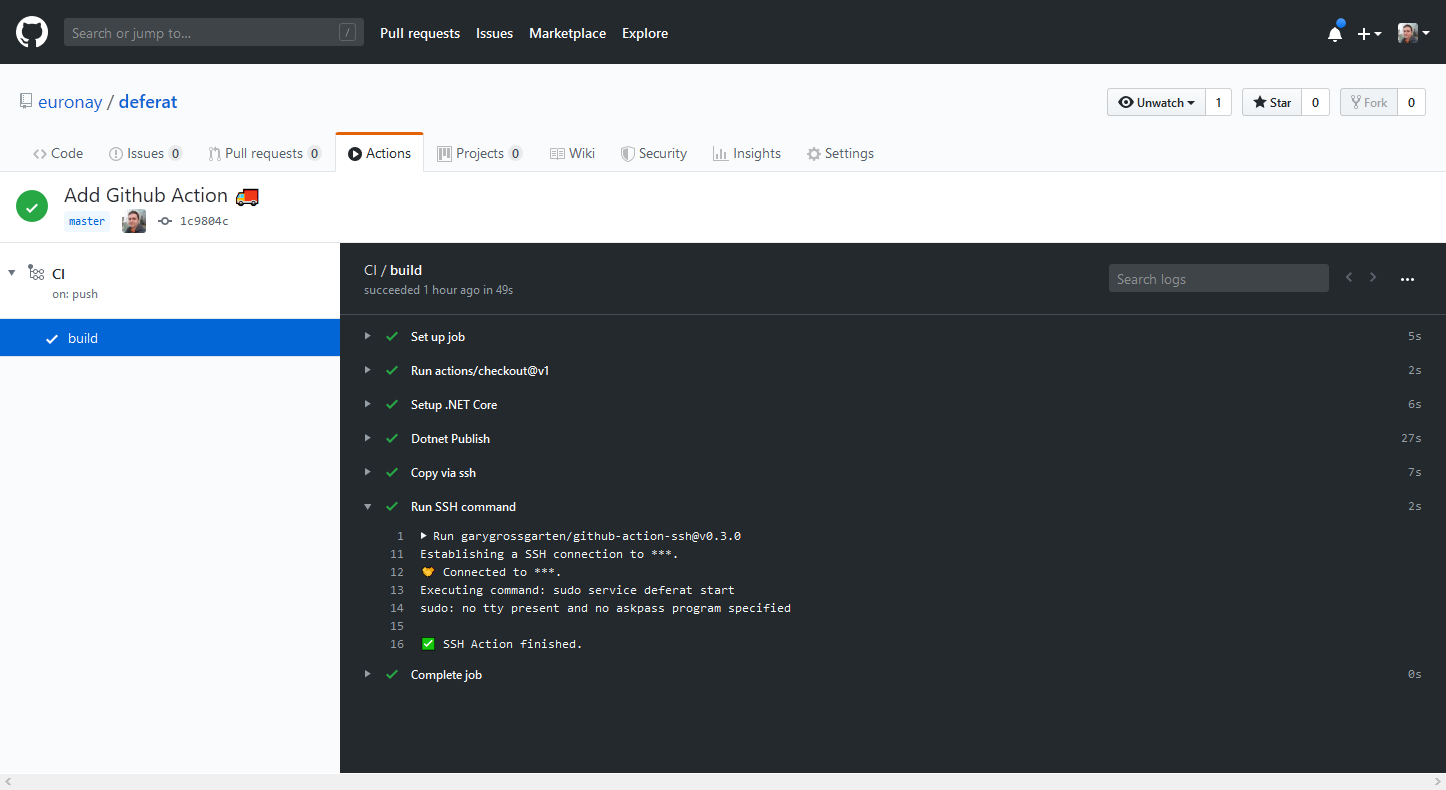The width and height of the screenshot is (1446, 790).
Task: Collapse the CI workflow in sidebar
Action: pyautogui.click(x=12, y=273)
